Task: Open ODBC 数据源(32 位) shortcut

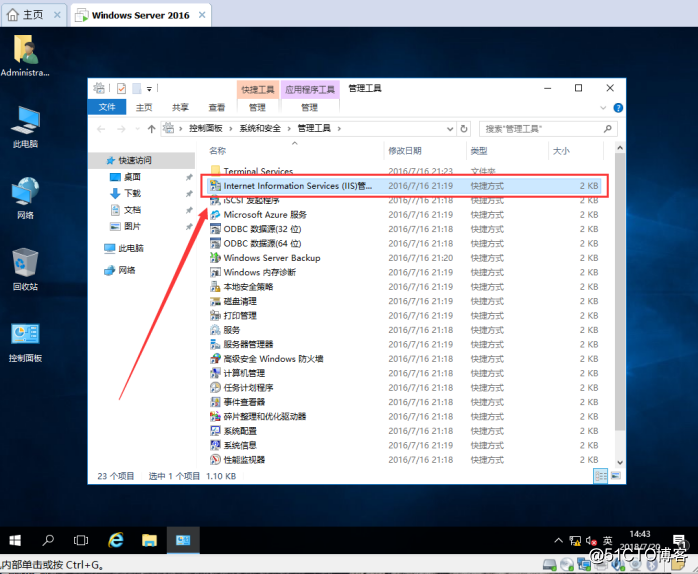Action: click(262, 229)
